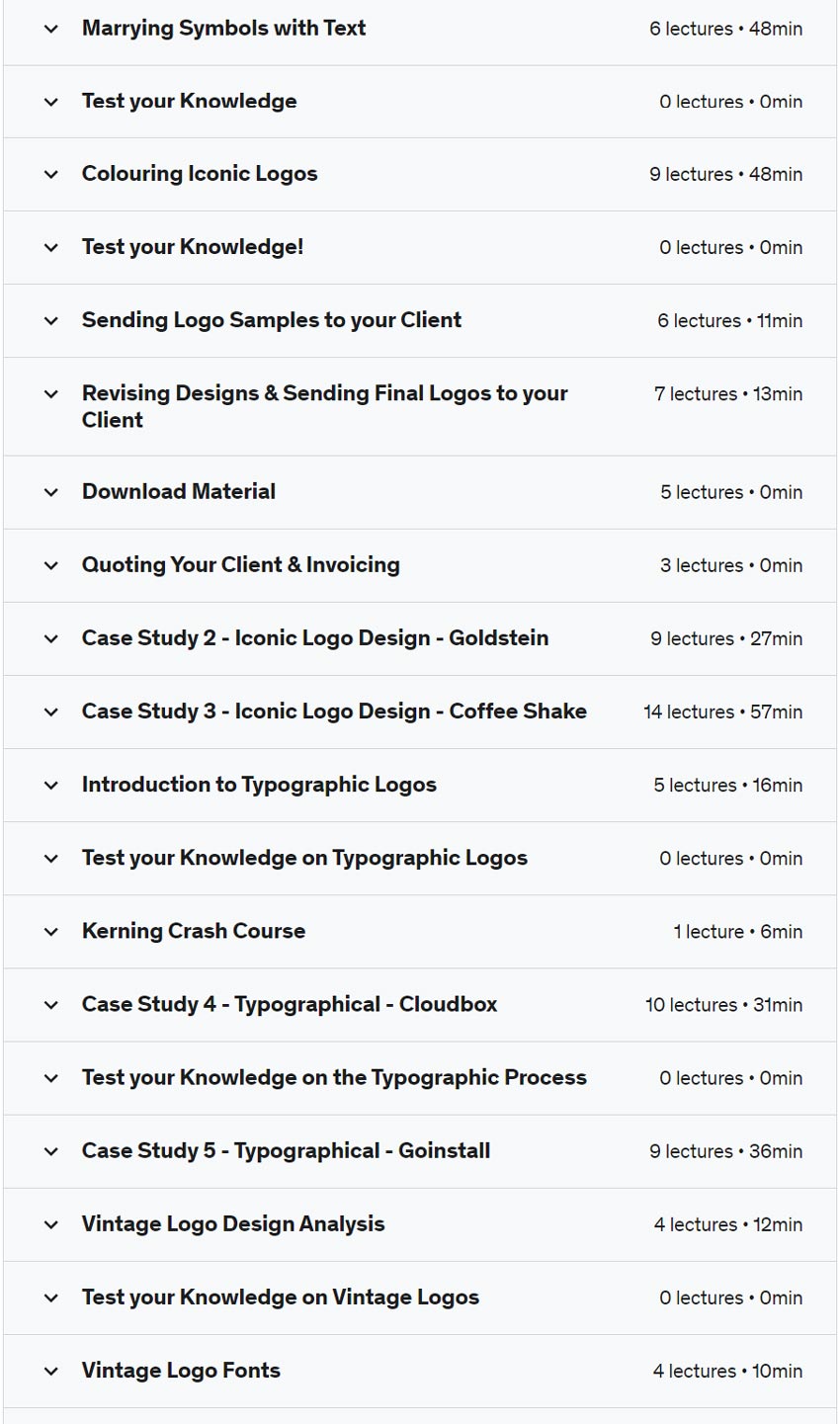Image resolution: width=840 pixels, height=1424 pixels.
Task: Click chevron beside Case Study 5 Goinstall
Action: (x=51, y=1151)
